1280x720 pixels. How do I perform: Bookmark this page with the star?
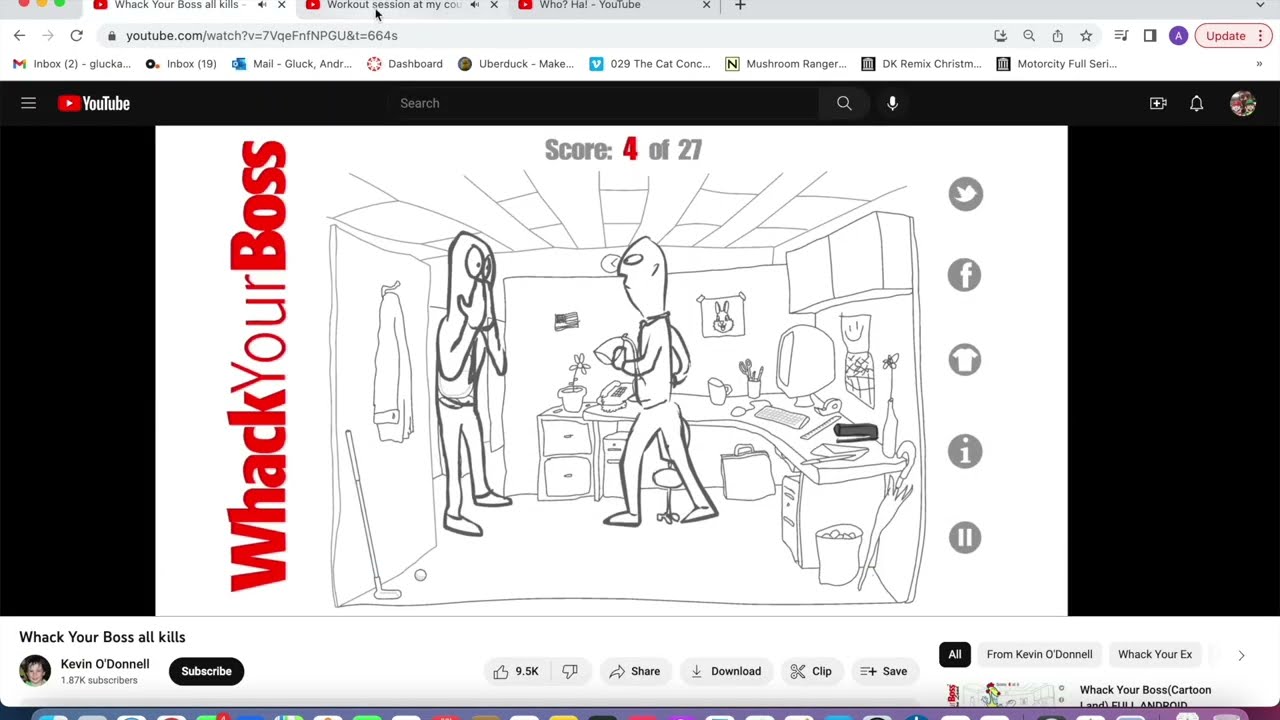1086,36
